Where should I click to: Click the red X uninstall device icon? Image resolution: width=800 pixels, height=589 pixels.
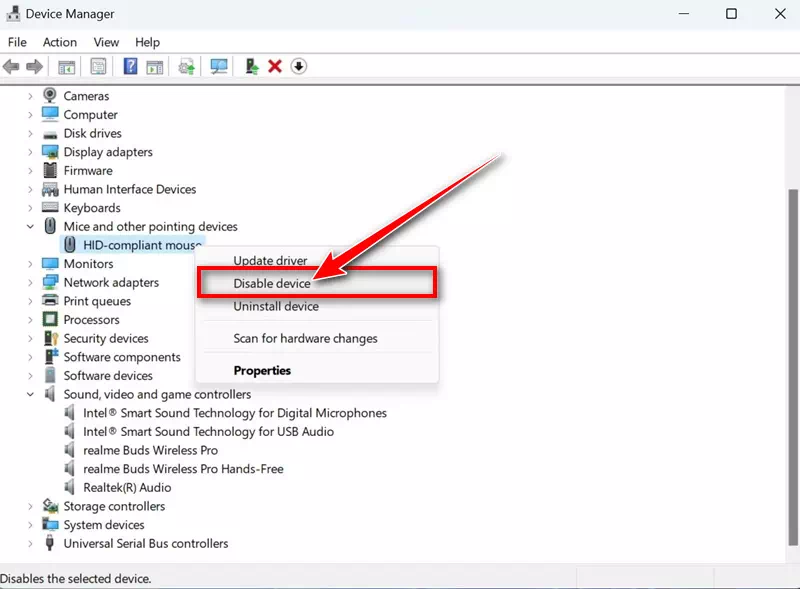pyautogui.click(x=274, y=67)
